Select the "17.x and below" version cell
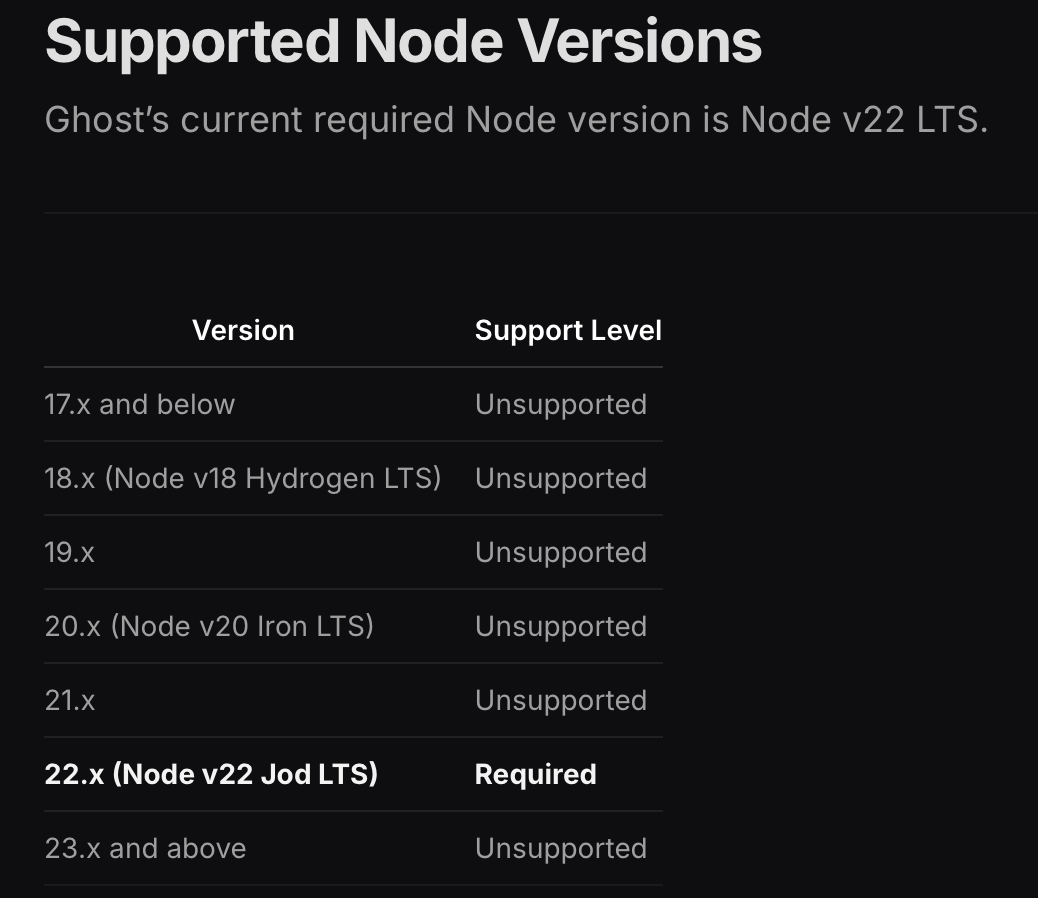The image size is (1038, 898). (140, 405)
